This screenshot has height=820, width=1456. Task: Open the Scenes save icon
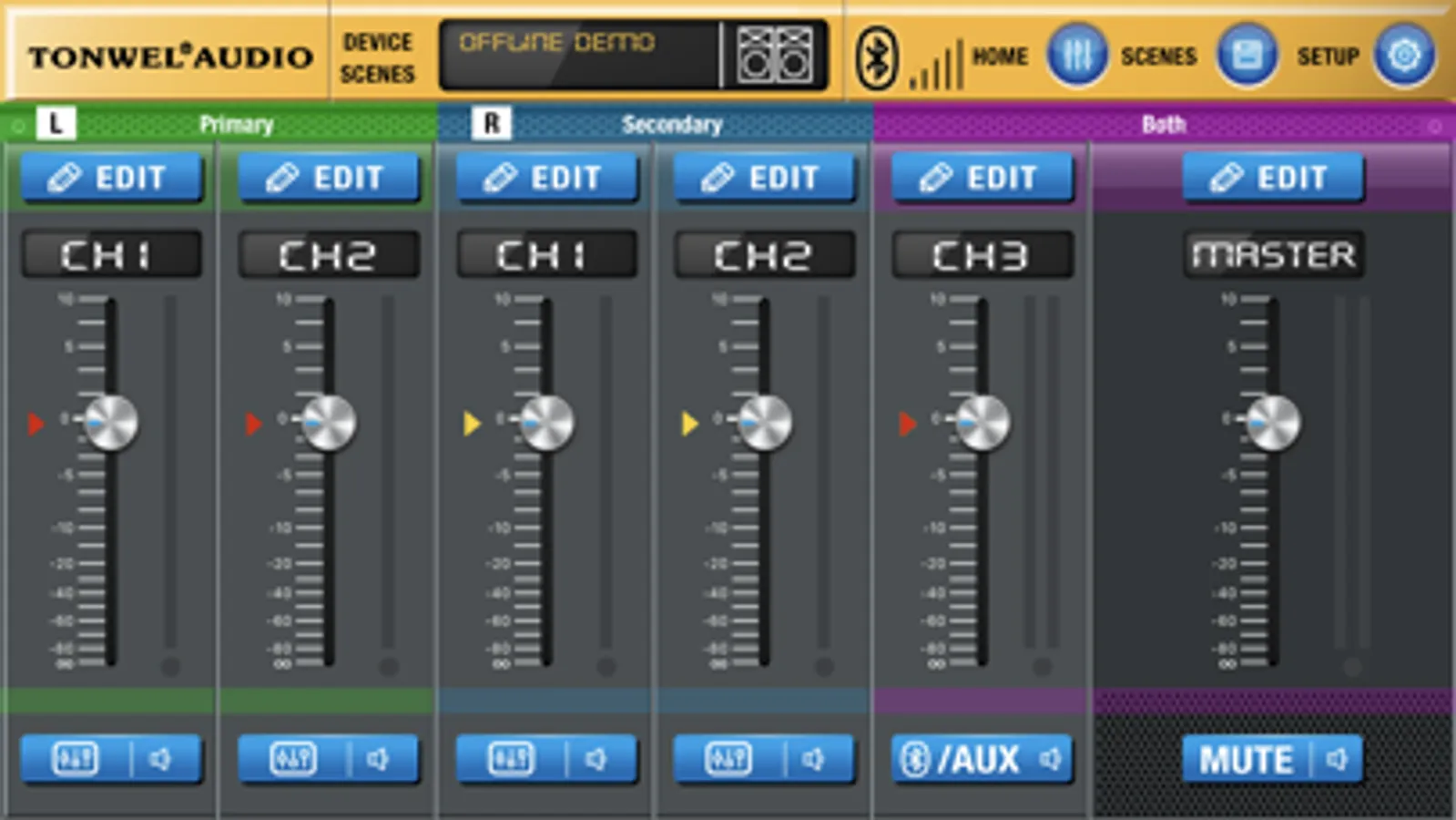pyautogui.click(x=1247, y=56)
